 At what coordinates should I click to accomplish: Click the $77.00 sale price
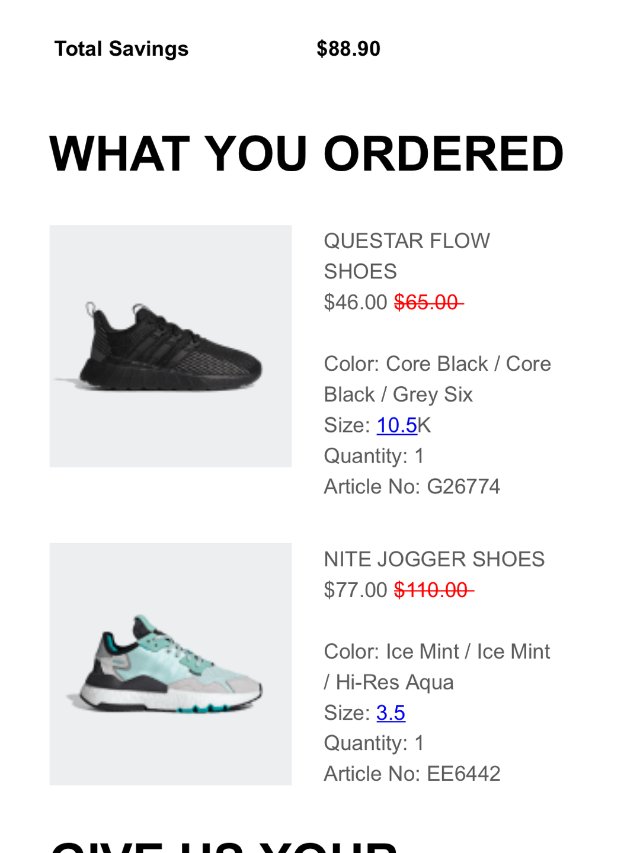[355, 589]
